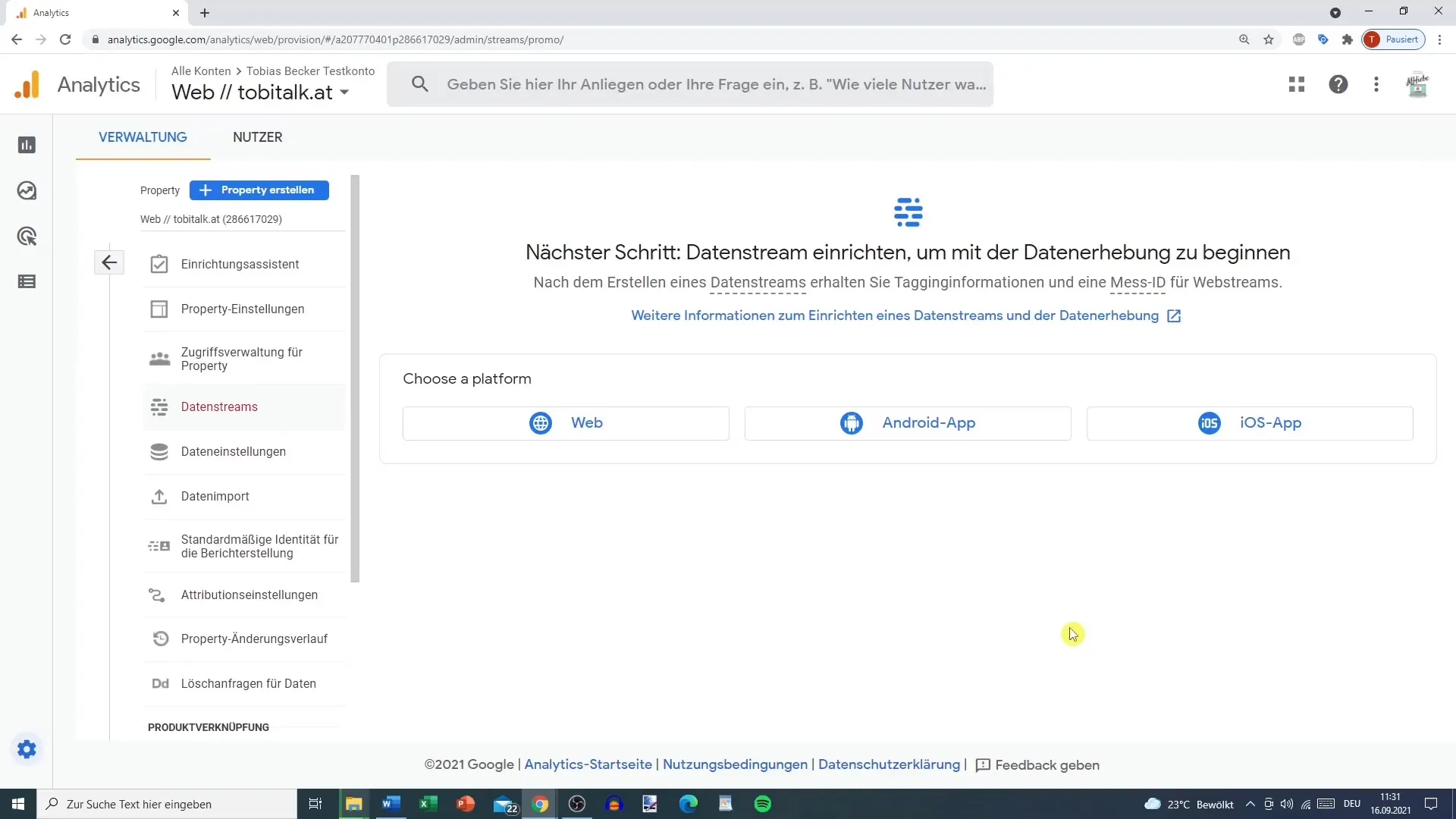Select the Web platform option

[566, 422]
